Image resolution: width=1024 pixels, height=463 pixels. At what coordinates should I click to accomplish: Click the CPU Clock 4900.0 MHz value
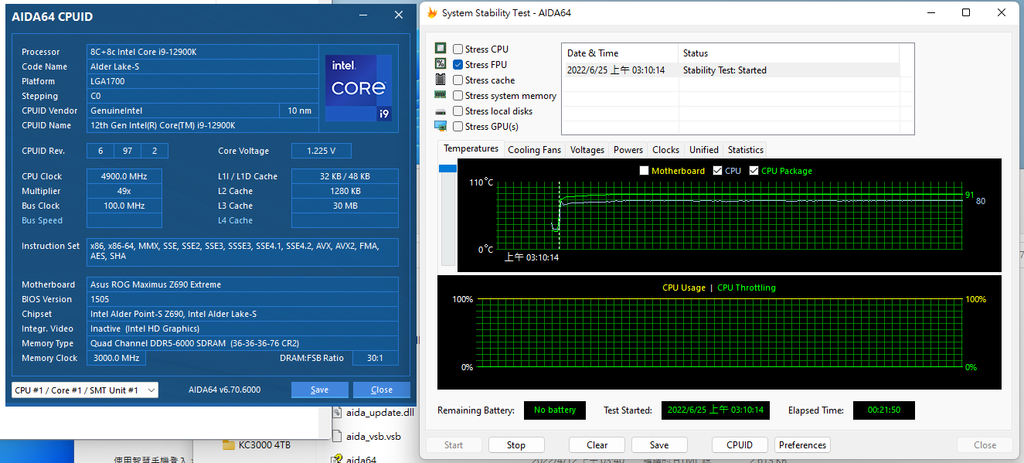click(x=124, y=176)
